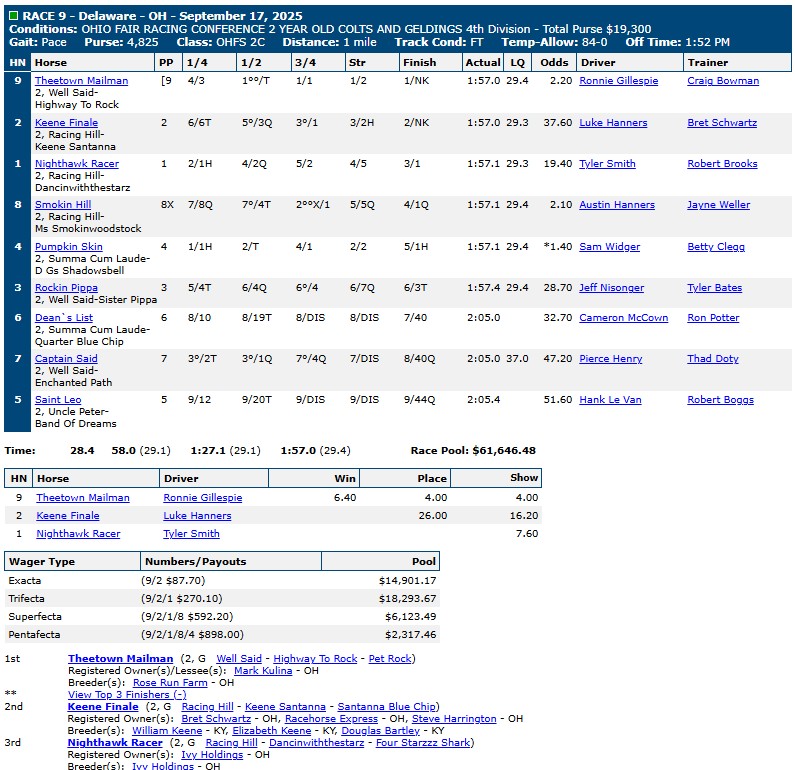
Task: Select Racehorse Express owner link
Action: [331, 719]
